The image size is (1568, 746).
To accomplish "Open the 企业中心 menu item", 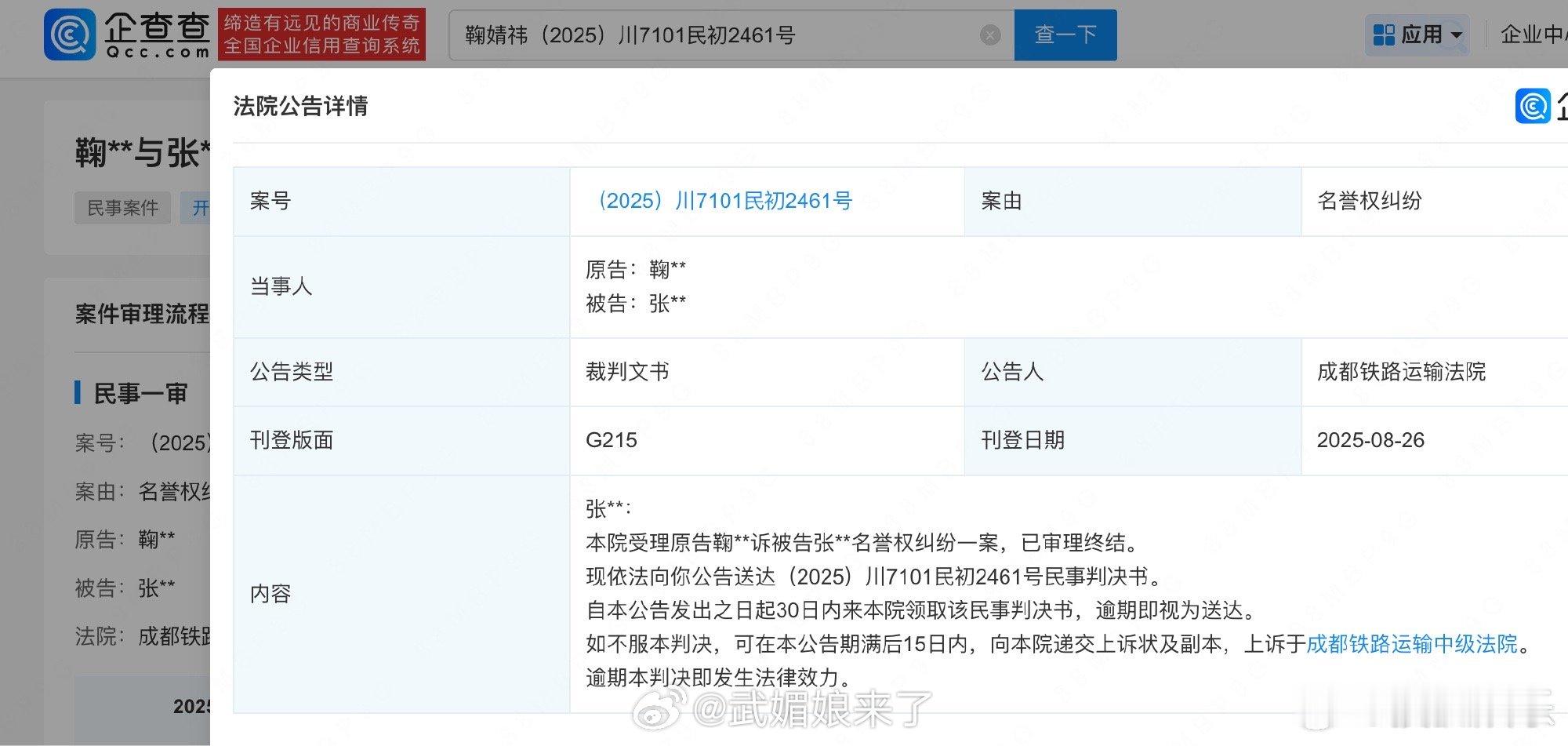I will coord(1534,35).
